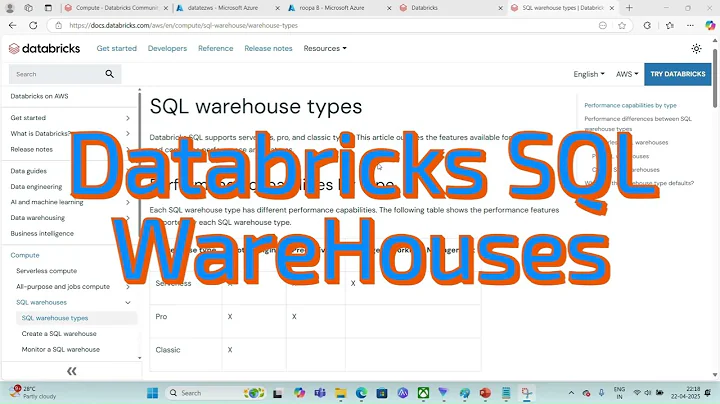Add page to favorites with star icon
This screenshot has width=720, height=404.
622,26
